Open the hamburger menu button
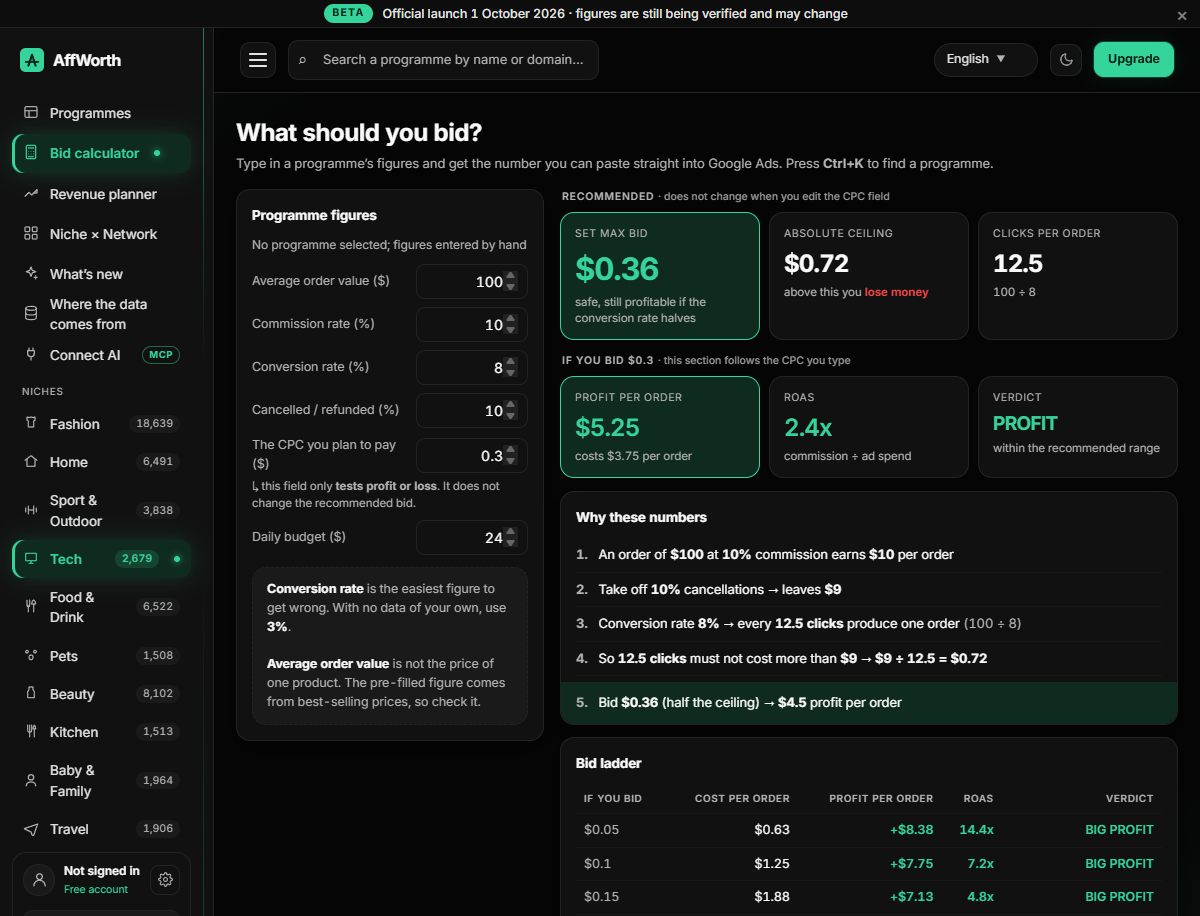 258,60
